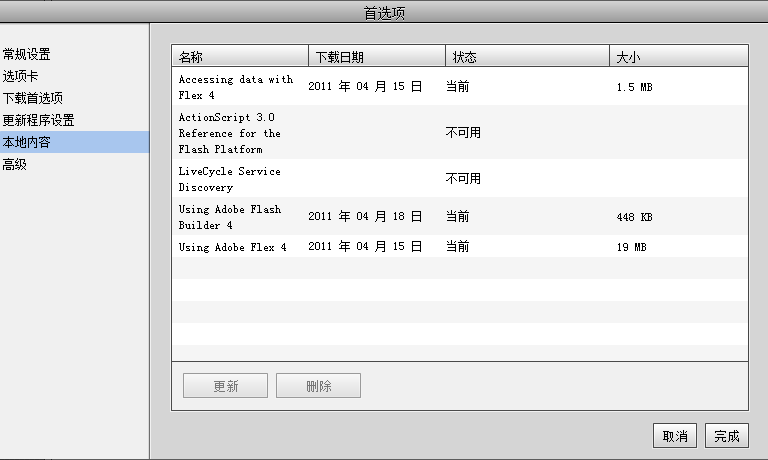Click the 19 MB size cell
Image resolution: width=768 pixels, height=460 pixels.
pyautogui.click(x=631, y=247)
